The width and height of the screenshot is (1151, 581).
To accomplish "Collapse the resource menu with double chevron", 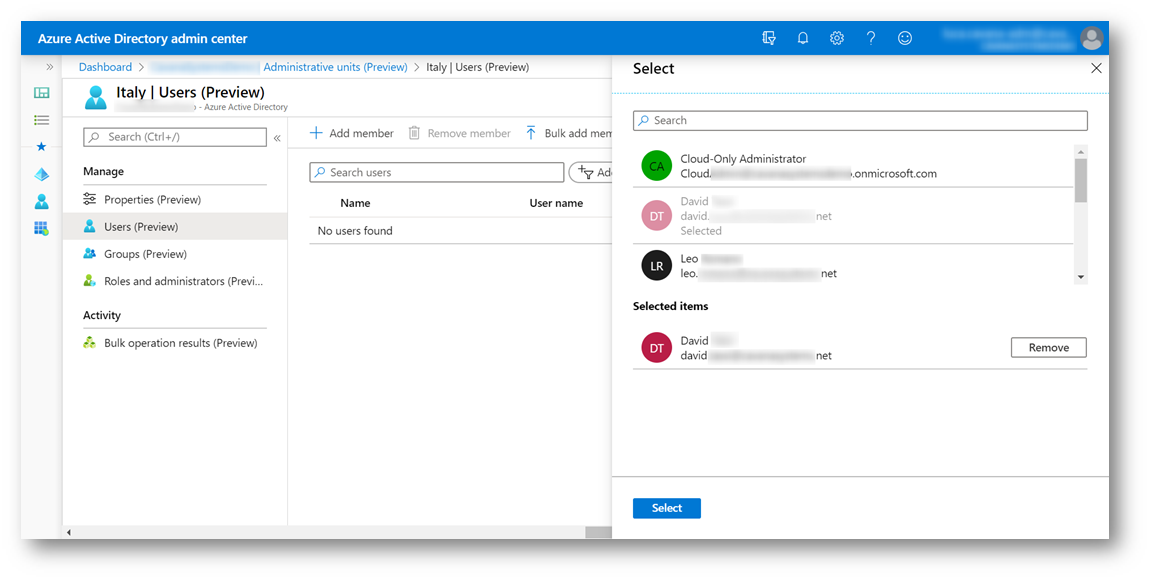I will 277,138.
